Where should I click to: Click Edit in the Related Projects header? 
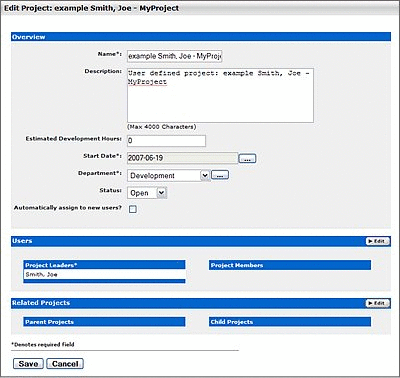377,303
